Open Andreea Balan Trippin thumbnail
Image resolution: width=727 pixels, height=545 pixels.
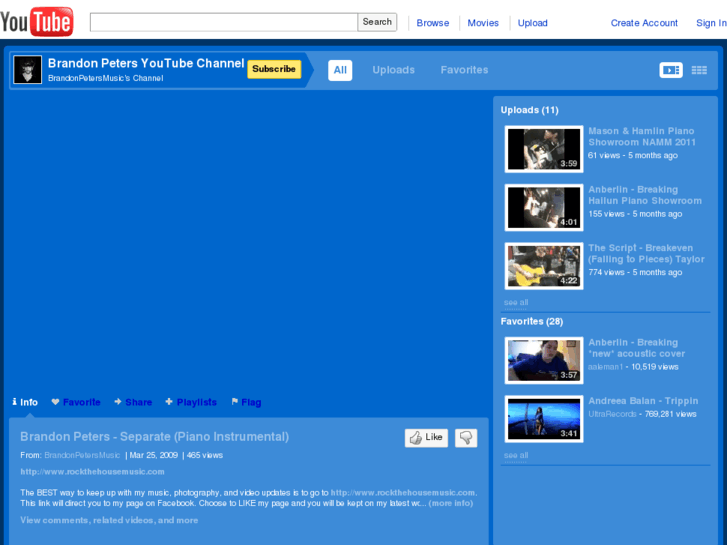(x=544, y=419)
